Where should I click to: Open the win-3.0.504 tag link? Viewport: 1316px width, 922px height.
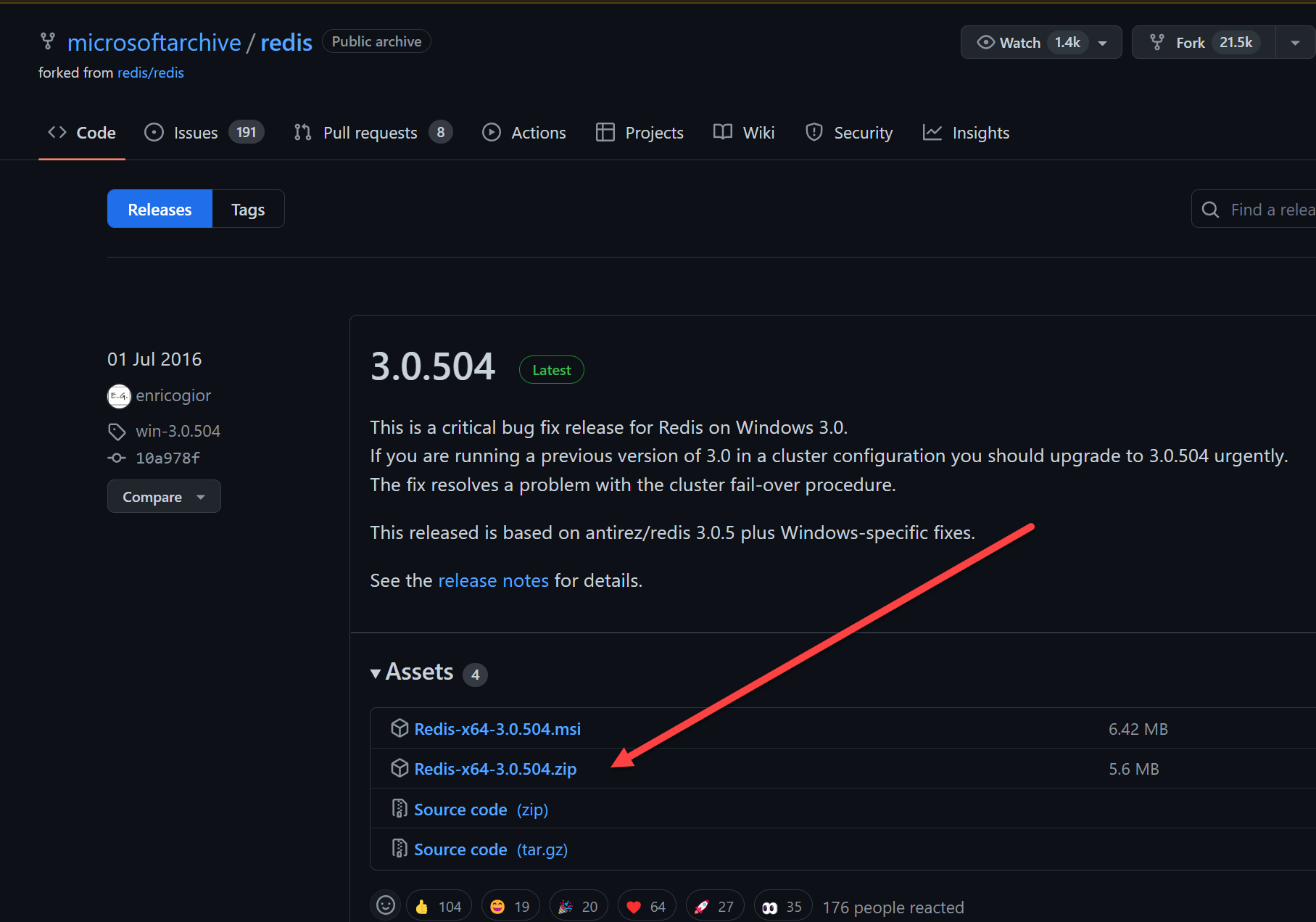(x=178, y=431)
